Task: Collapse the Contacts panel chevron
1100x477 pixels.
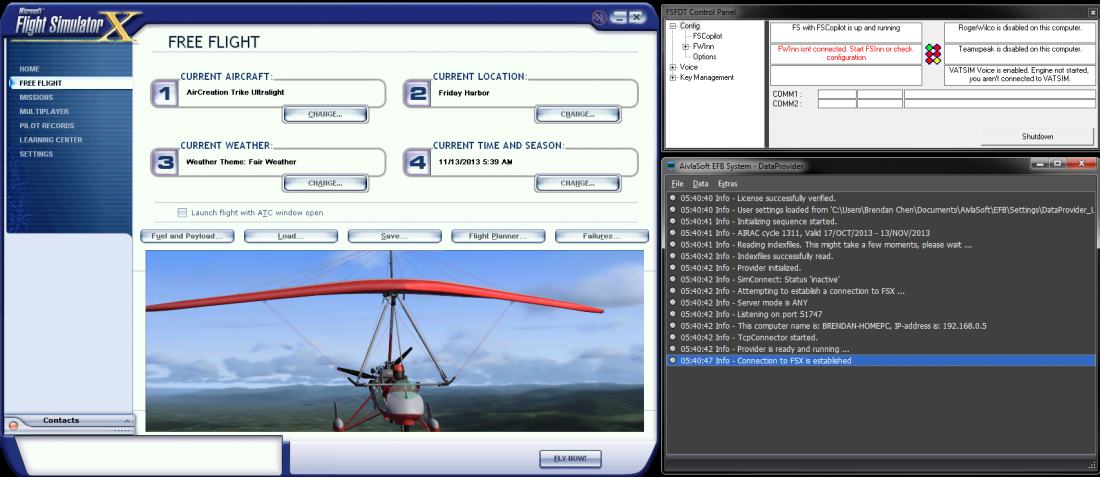Action: [x=127, y=421]
